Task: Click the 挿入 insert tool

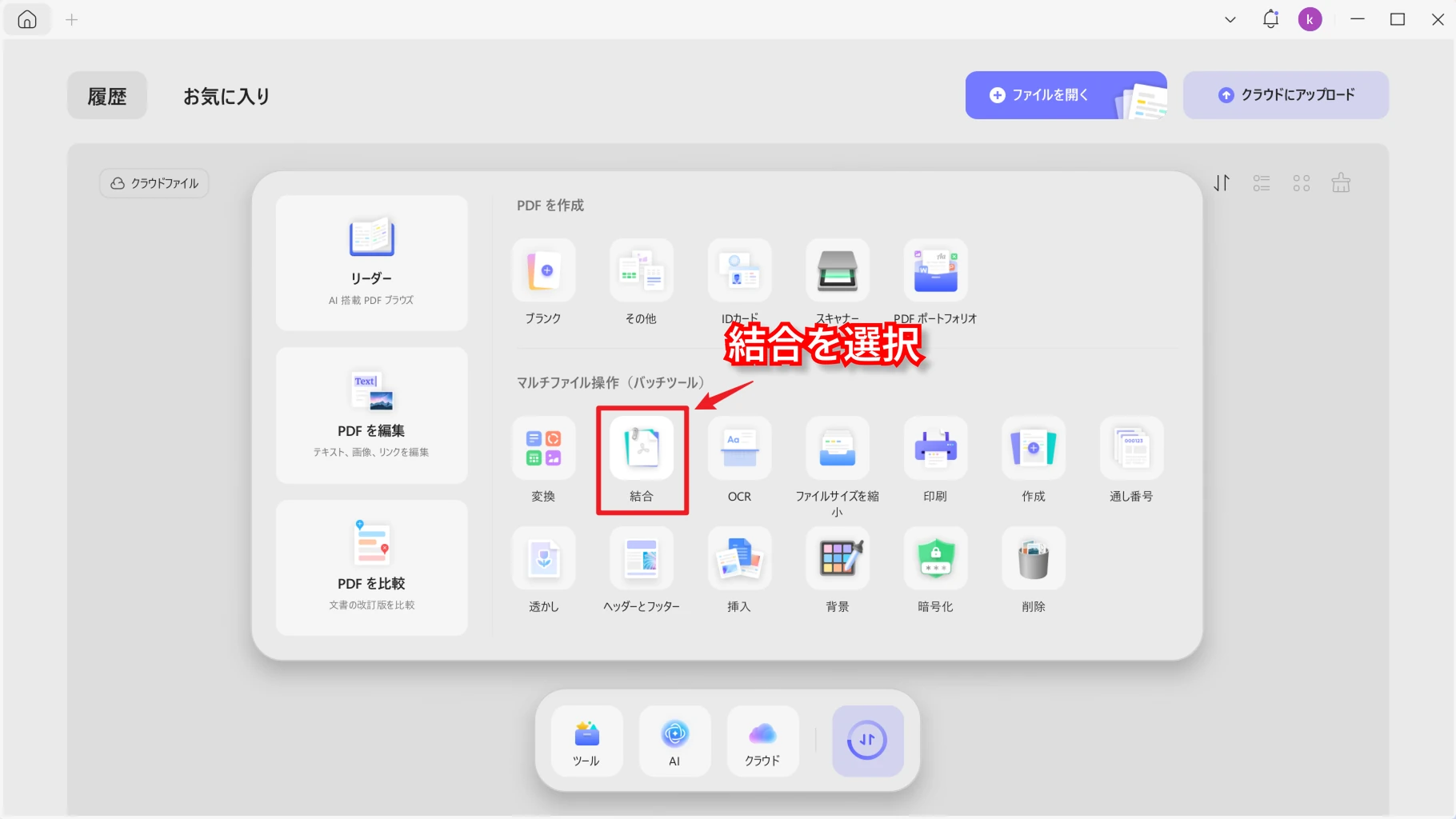Action: point(740,558)
